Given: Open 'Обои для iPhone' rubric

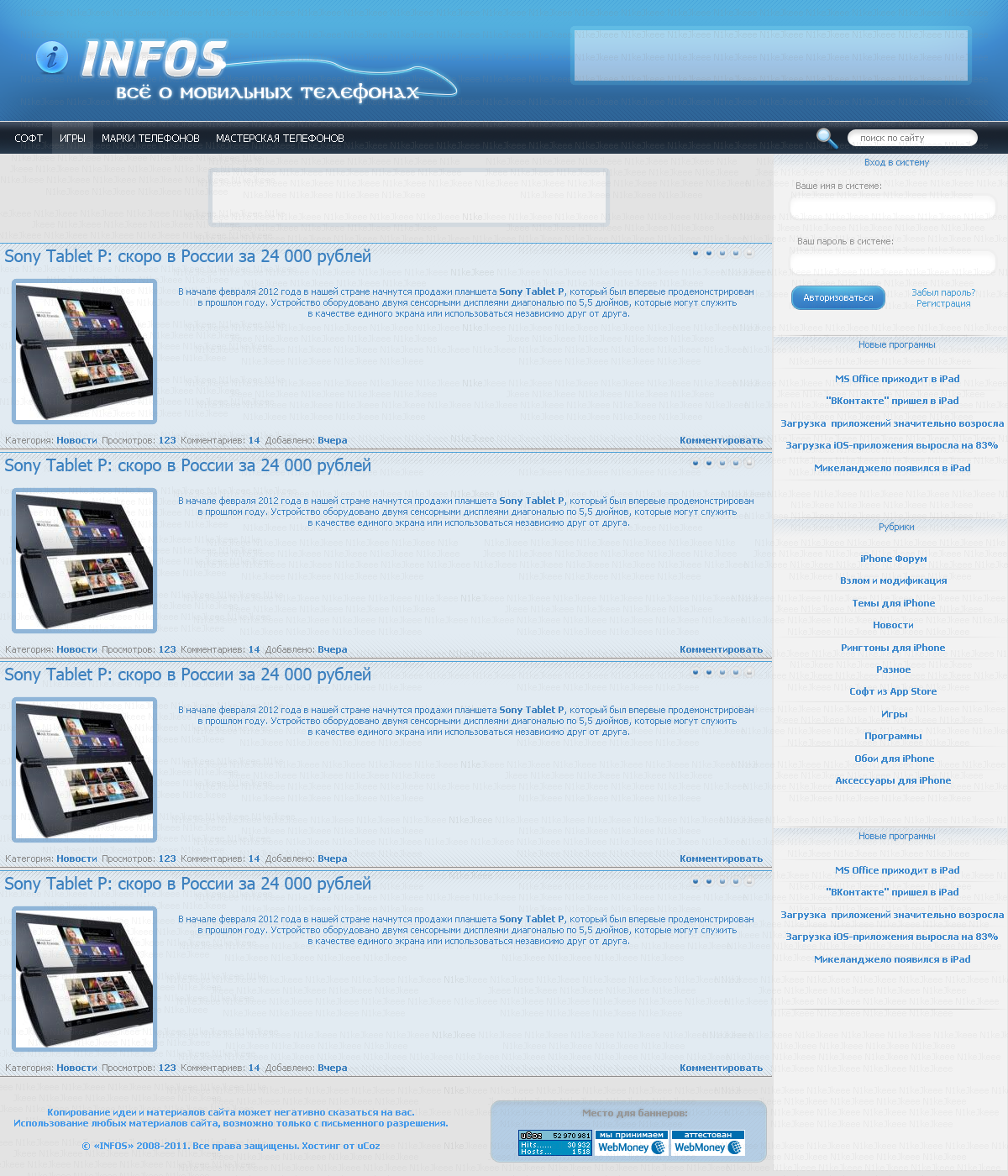Looking at the screenshot, I should [894, 759].
